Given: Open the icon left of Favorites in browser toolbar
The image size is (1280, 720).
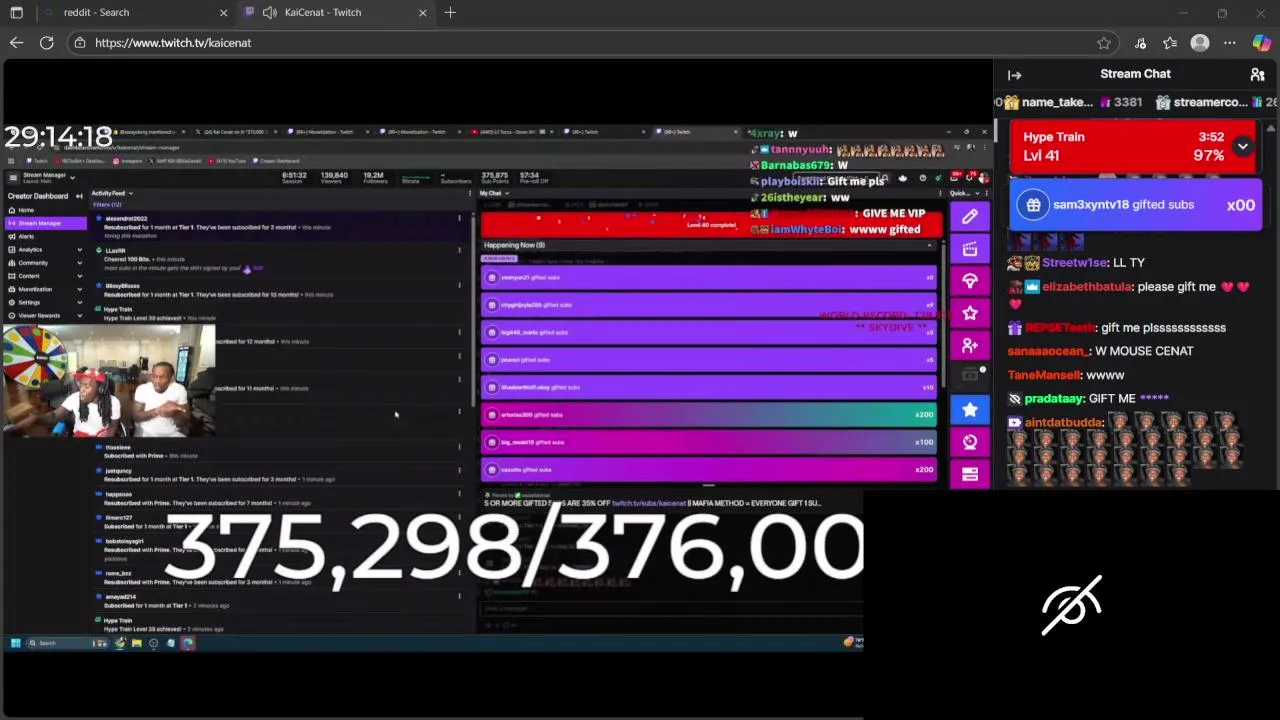Looking at the screenshot, I should click(1140, 43).
